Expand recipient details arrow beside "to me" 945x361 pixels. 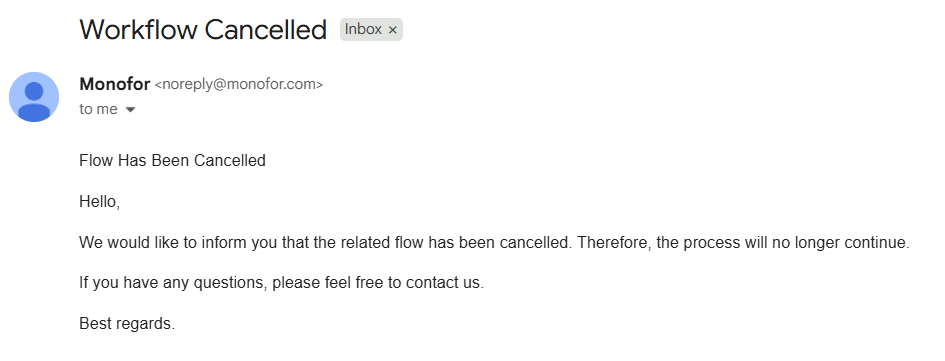130,110
